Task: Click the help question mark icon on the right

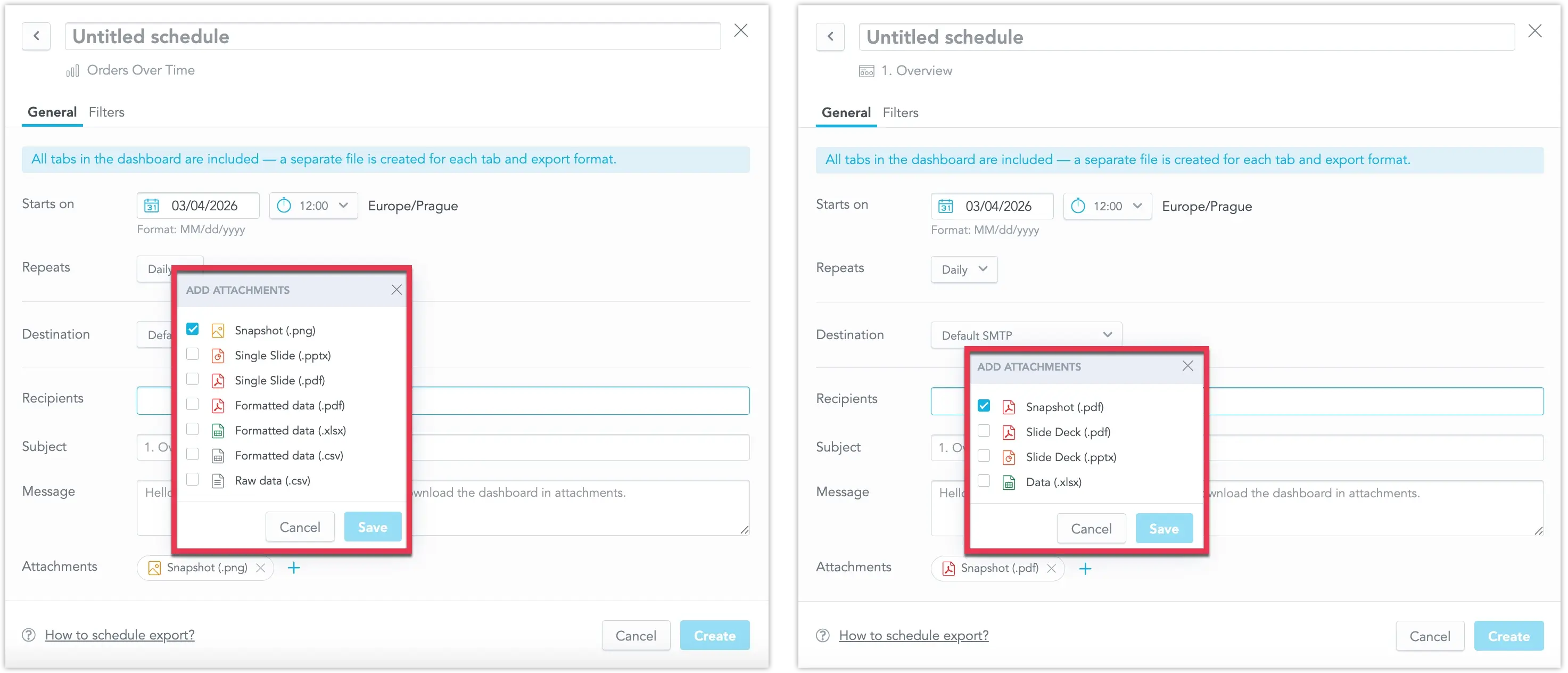Action: coord(822,635)
